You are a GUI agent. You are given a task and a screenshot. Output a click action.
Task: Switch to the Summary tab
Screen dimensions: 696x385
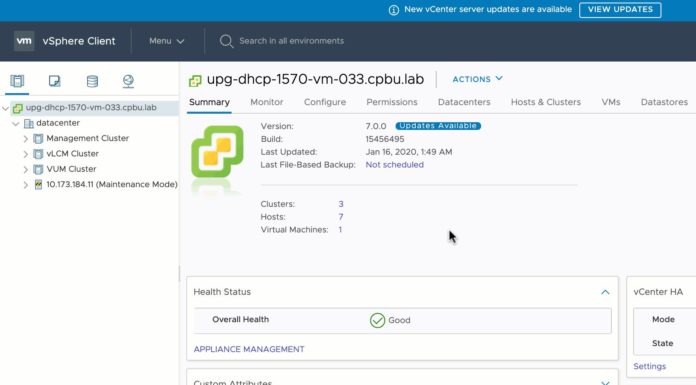point(209,102)
